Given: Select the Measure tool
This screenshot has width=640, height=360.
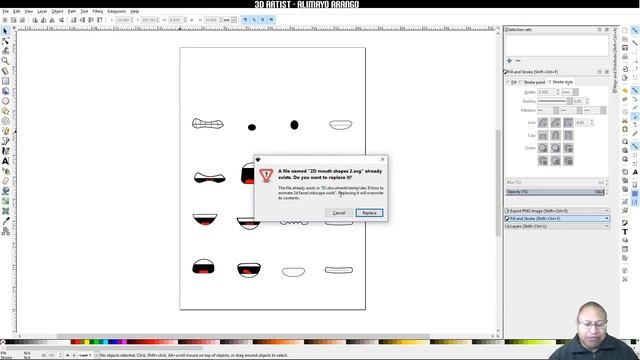Looking at the screenshot, I should (5, 71).
